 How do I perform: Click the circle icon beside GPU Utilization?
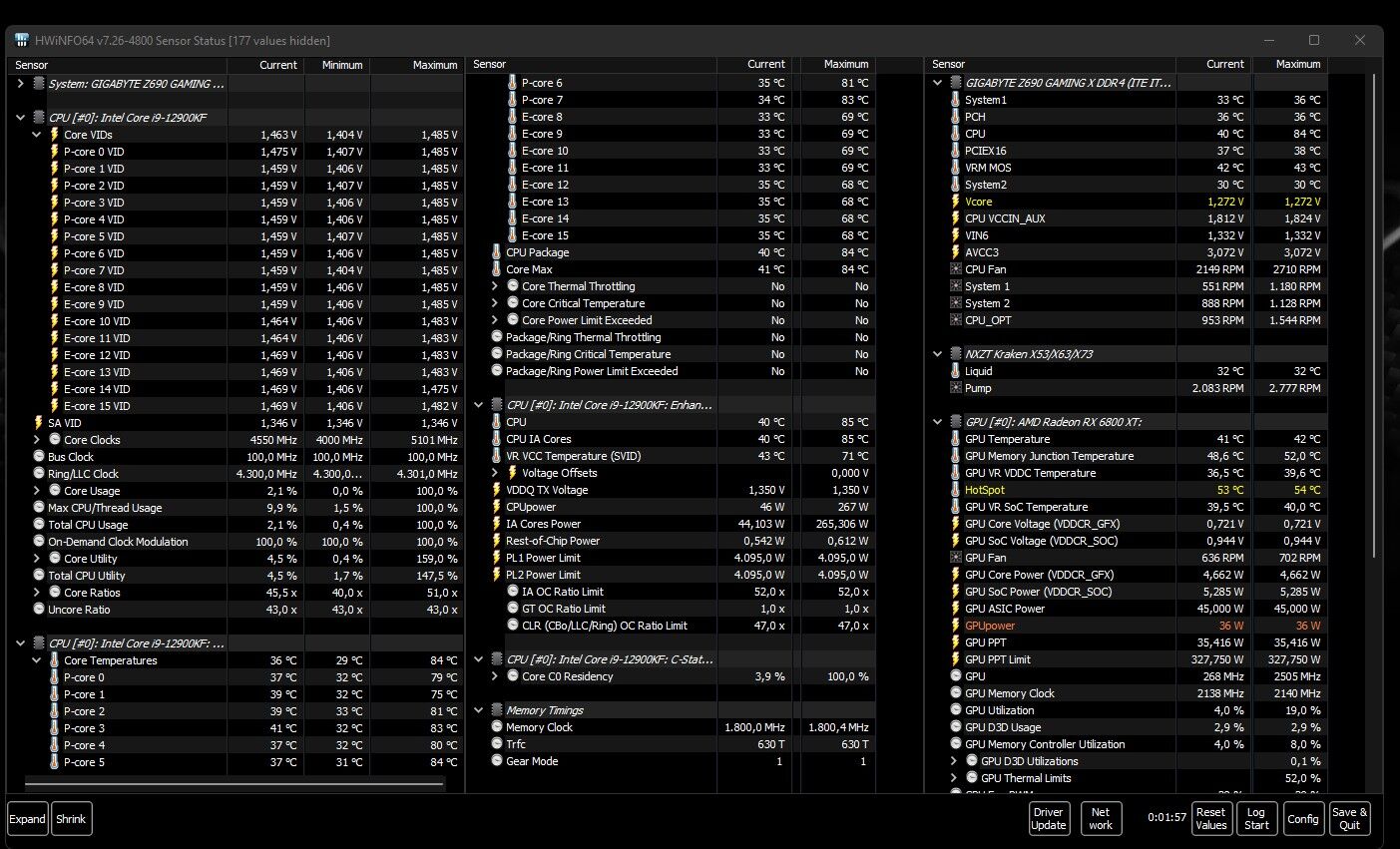coord(956,710)
